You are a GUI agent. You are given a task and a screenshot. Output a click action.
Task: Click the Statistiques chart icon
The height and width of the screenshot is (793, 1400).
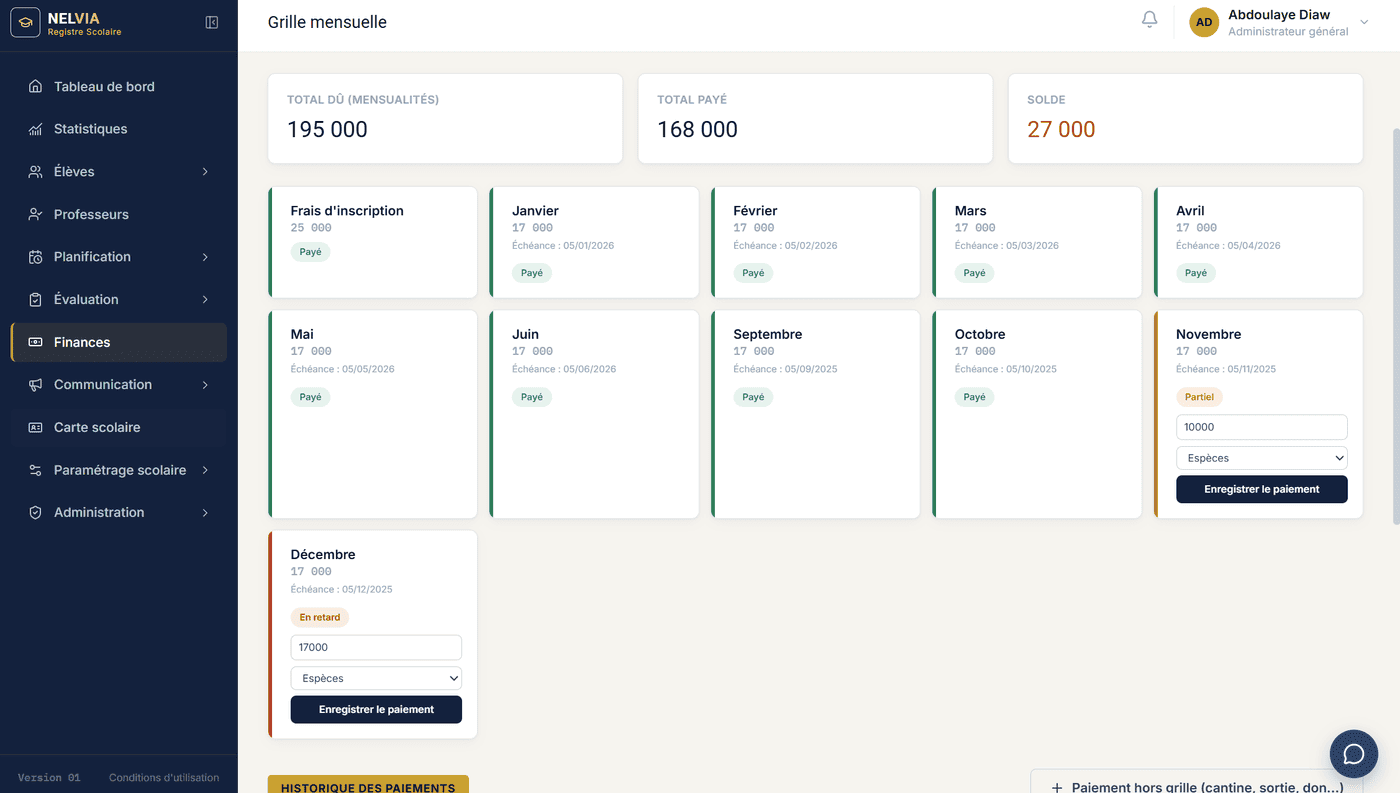(x=35, y=129)
